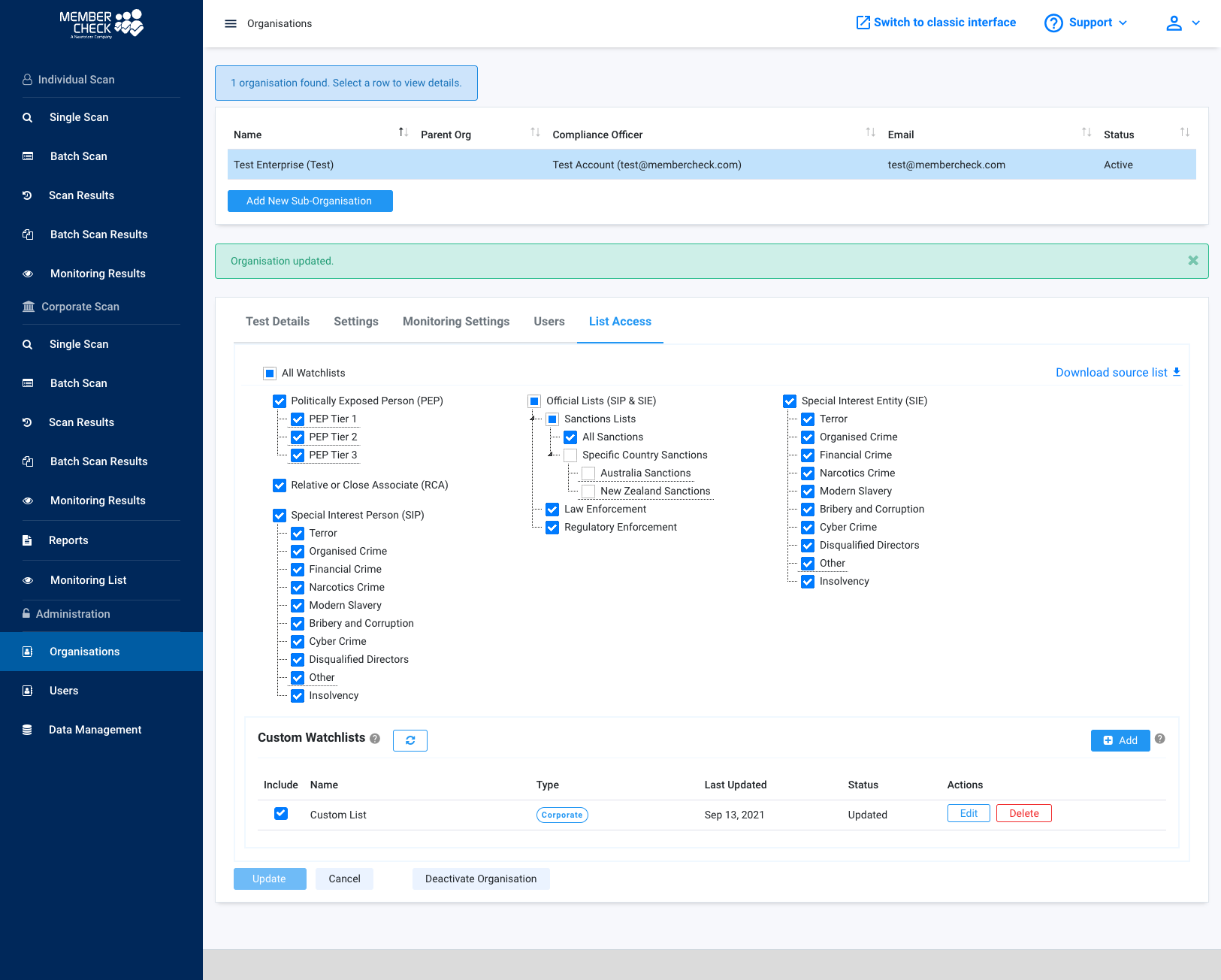Click the hamburger menu beside Organisations

[x=231, y=23]
